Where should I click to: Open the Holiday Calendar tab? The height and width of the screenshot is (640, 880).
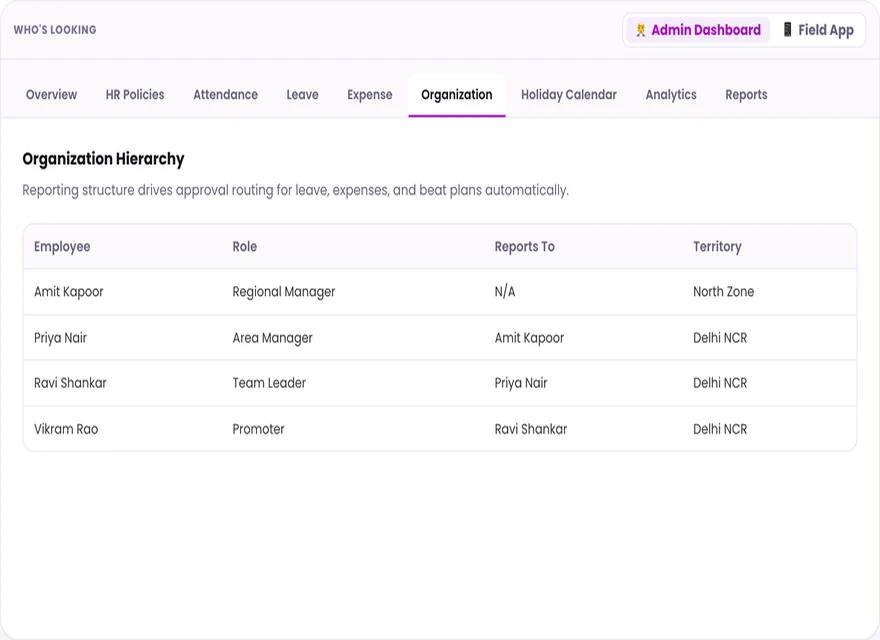(569, 95)
